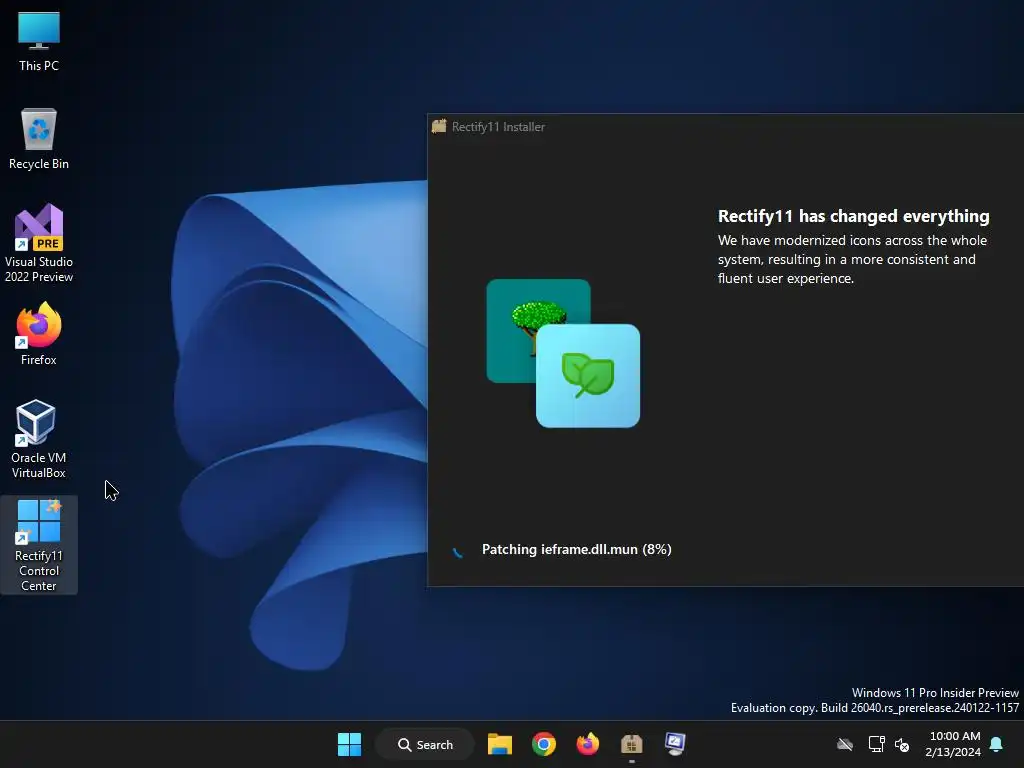Click the loading spinner beside the patching status
Viewport: 1024px width, 768px height.
(x=458, y=551)
